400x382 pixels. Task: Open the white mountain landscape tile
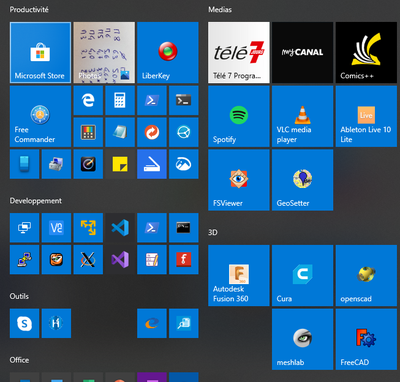tap(184, 164)
